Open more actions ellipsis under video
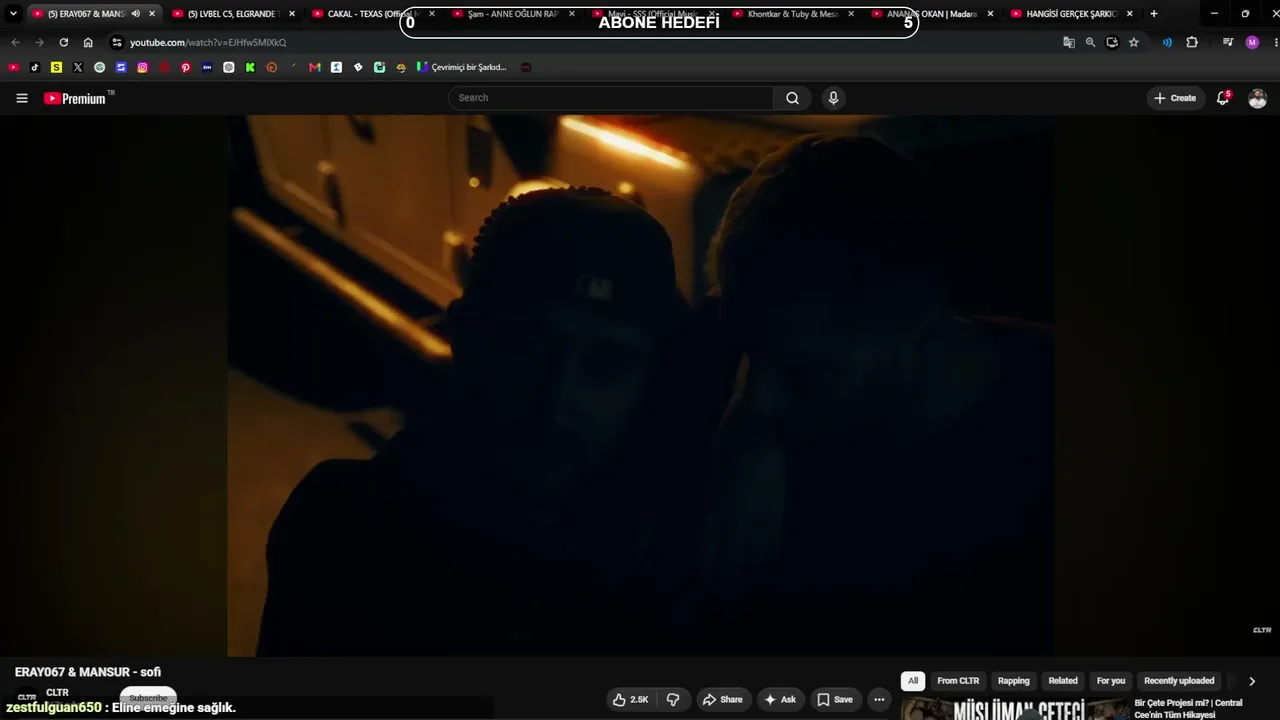 (x=879, y=700)
